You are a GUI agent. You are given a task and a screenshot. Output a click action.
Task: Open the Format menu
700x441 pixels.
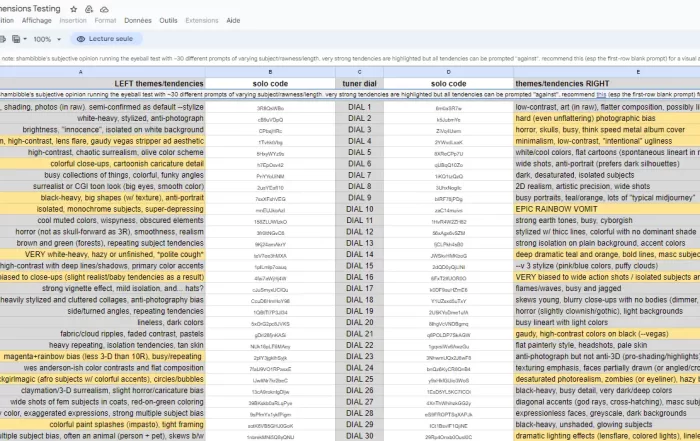pyautogui.click(x=105, y=21)
